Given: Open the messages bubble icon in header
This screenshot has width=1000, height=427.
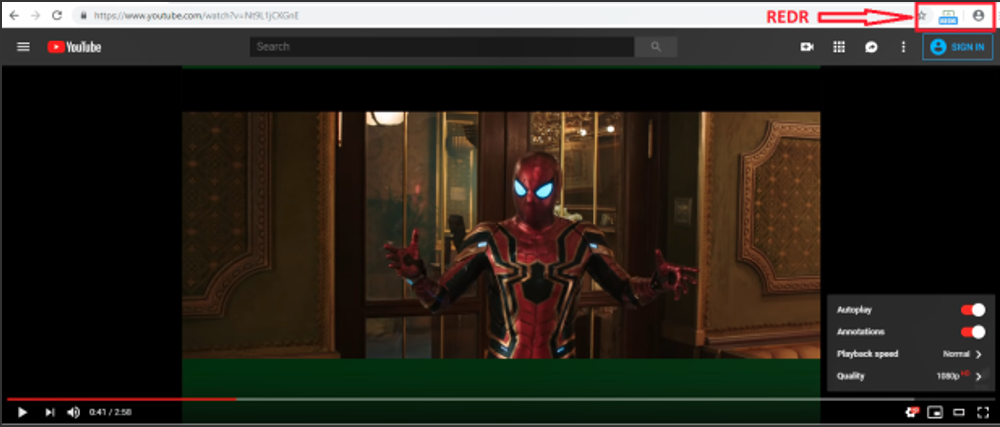Looking at the screenshot, I should coord(871,47).
